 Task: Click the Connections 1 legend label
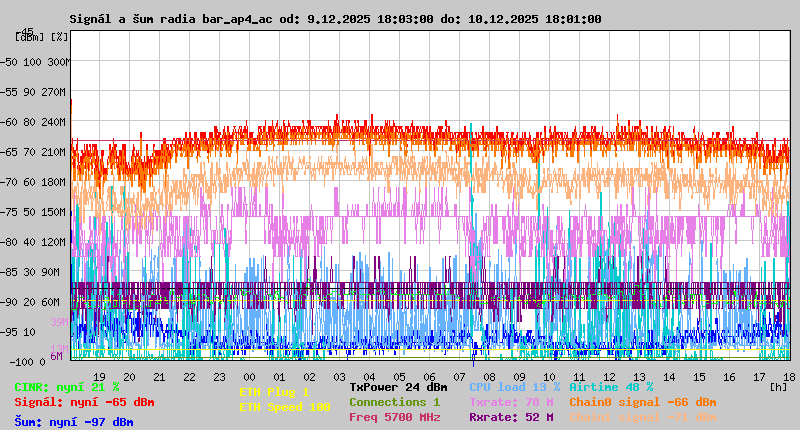[x=394, y=402]
